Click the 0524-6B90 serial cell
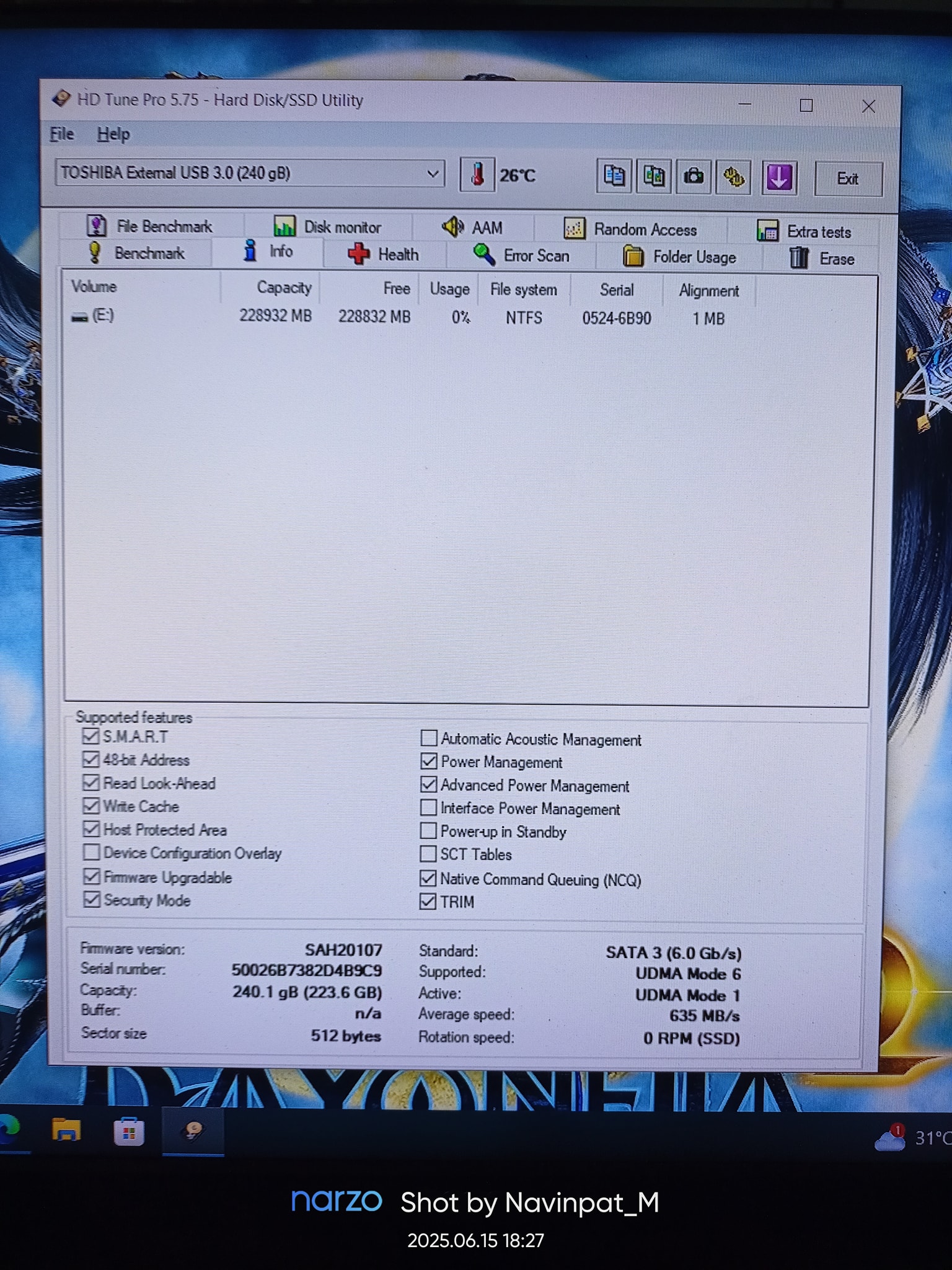Image resolution: width=952 pixels, height=1270 pixels. click(x=617, y=319)
